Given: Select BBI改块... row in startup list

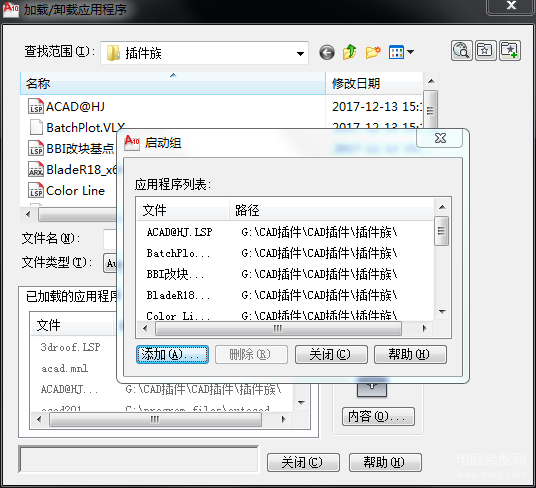Looking at the screenshot, I should (x=285, y=274).
